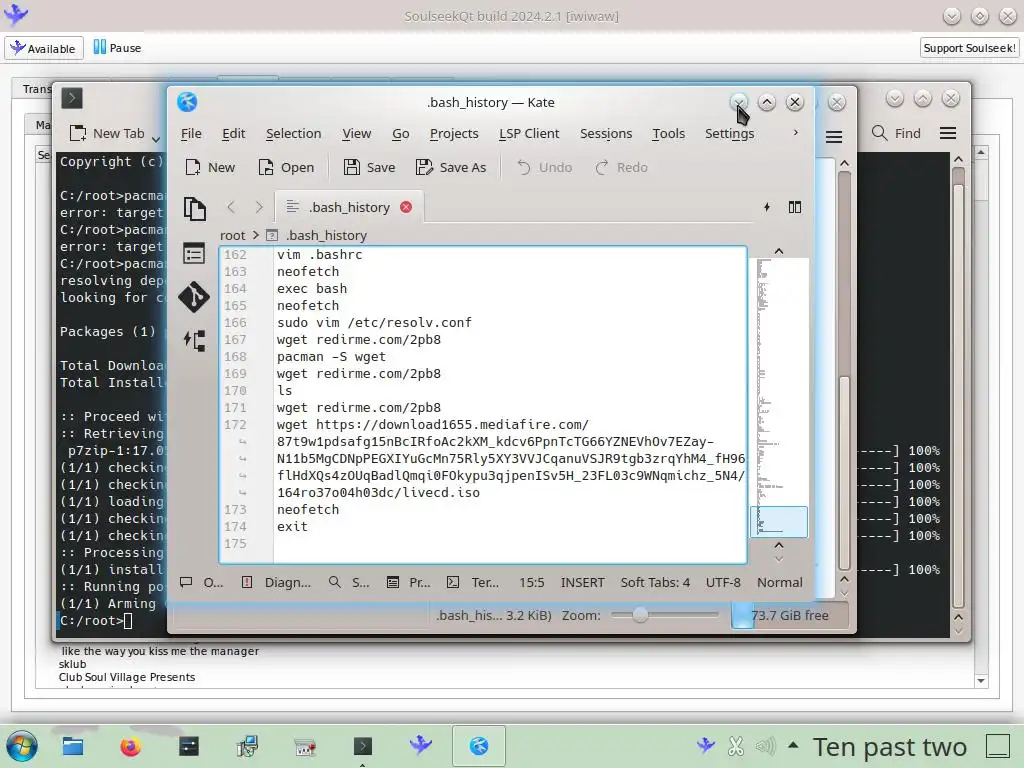Screen dimensions: 1024x768
Task: Open the Projects menu in Kate
Action: (x=454, y=133)
